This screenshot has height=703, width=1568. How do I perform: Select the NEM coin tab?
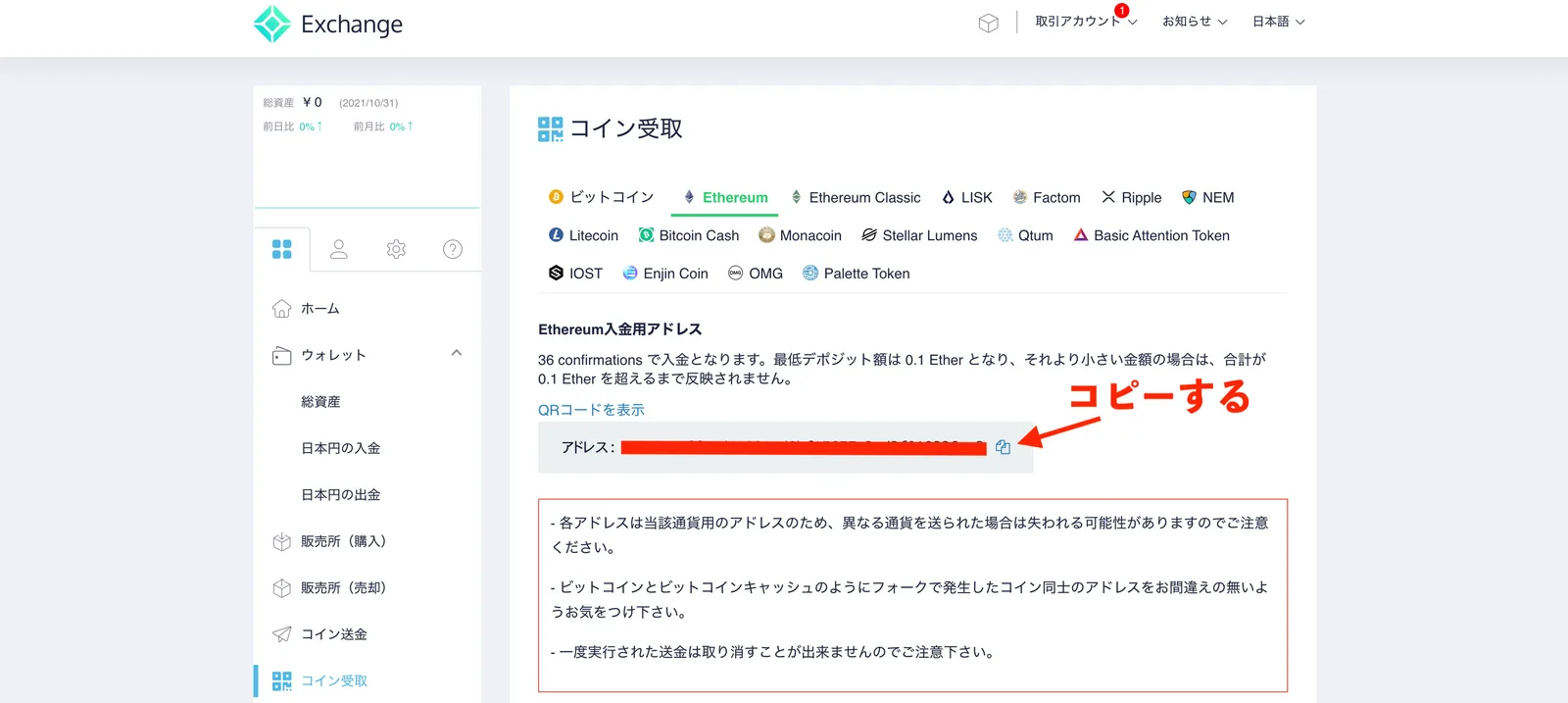tap(1207, 197)
